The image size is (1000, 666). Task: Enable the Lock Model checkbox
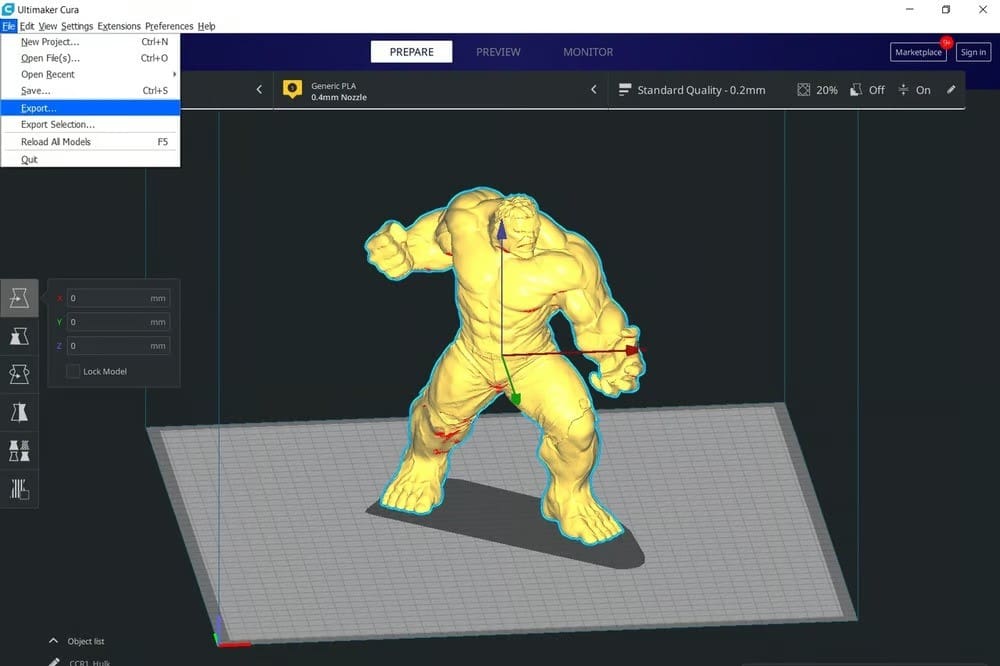(x=73, y=371)
